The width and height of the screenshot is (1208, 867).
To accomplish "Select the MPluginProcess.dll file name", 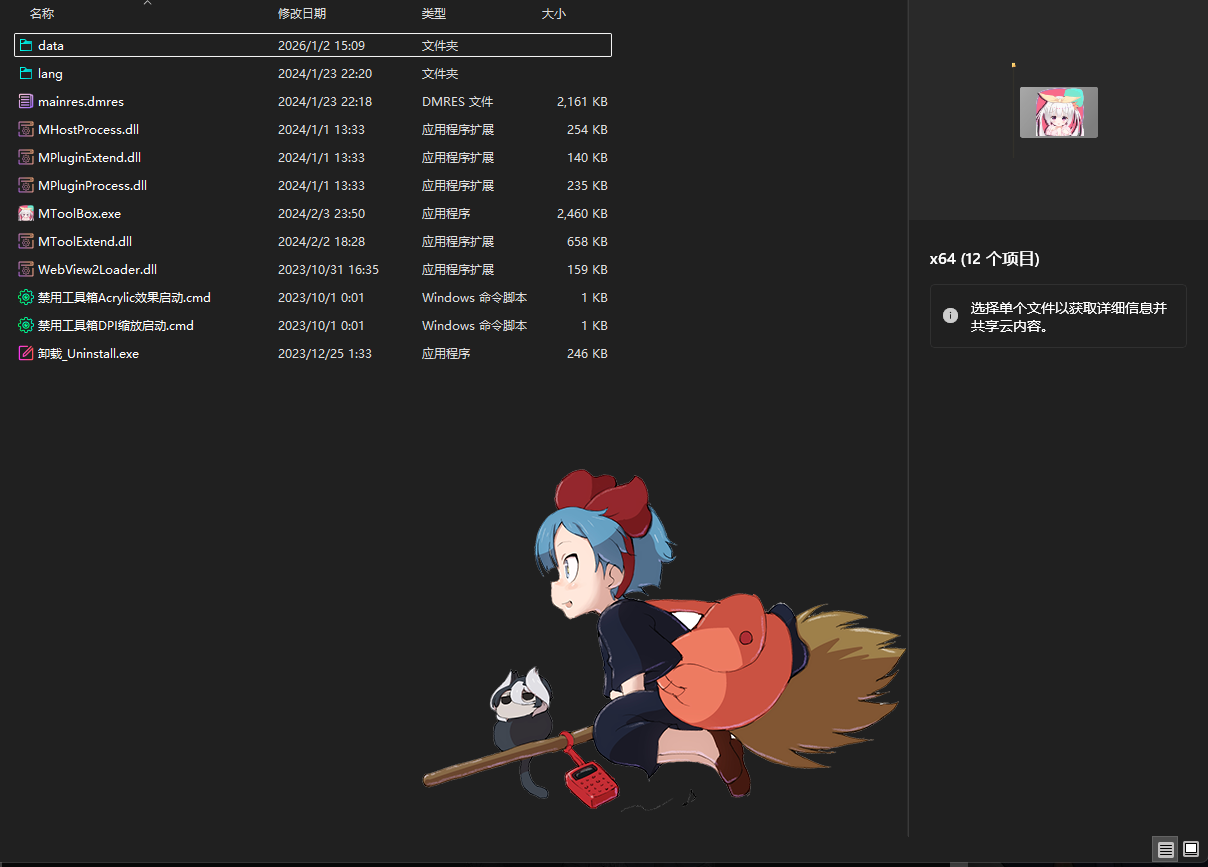I will coord(92,185).
